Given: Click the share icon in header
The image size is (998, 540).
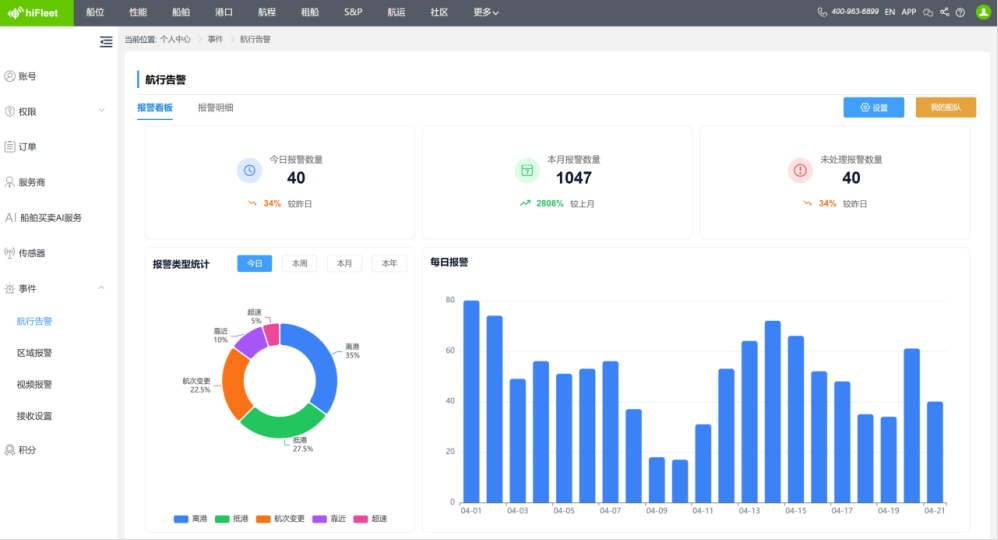Looking at the screenshot, I should 945,12.
